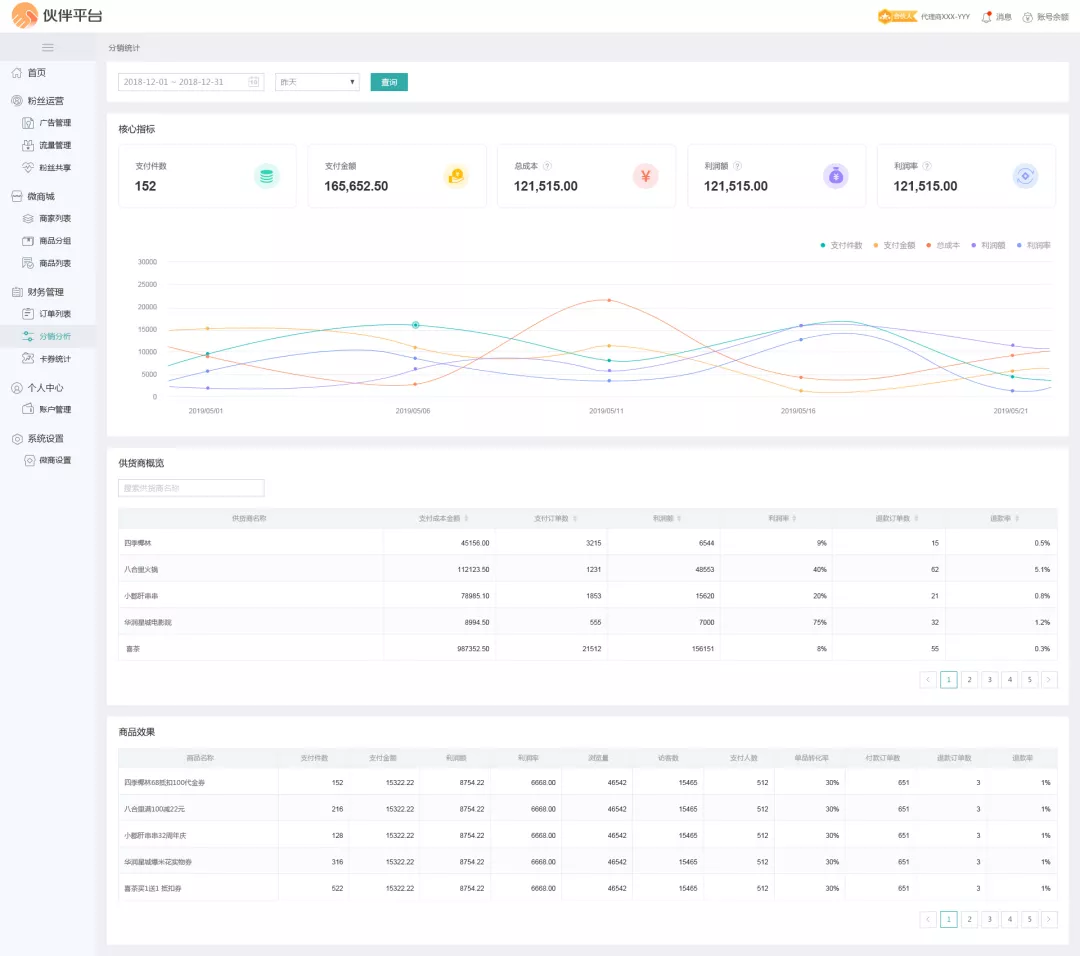
Task: Click the supplier name search field
Action: 191,488
